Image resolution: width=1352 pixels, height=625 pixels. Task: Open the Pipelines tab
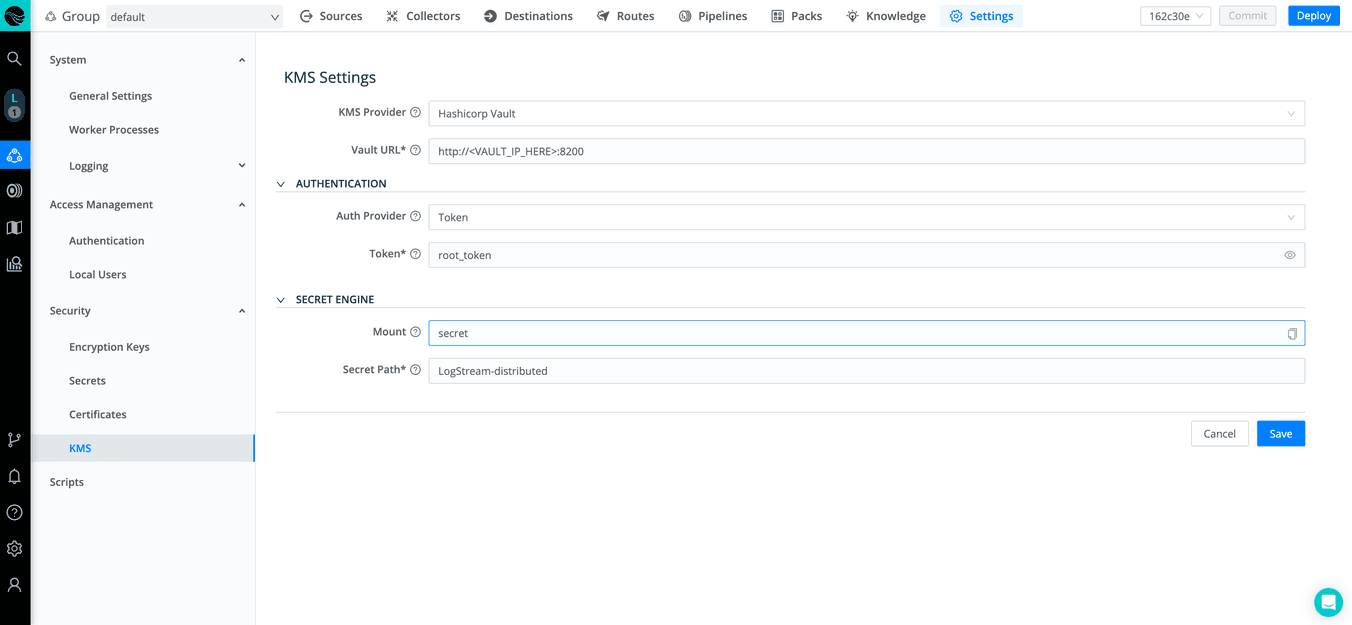712,16
